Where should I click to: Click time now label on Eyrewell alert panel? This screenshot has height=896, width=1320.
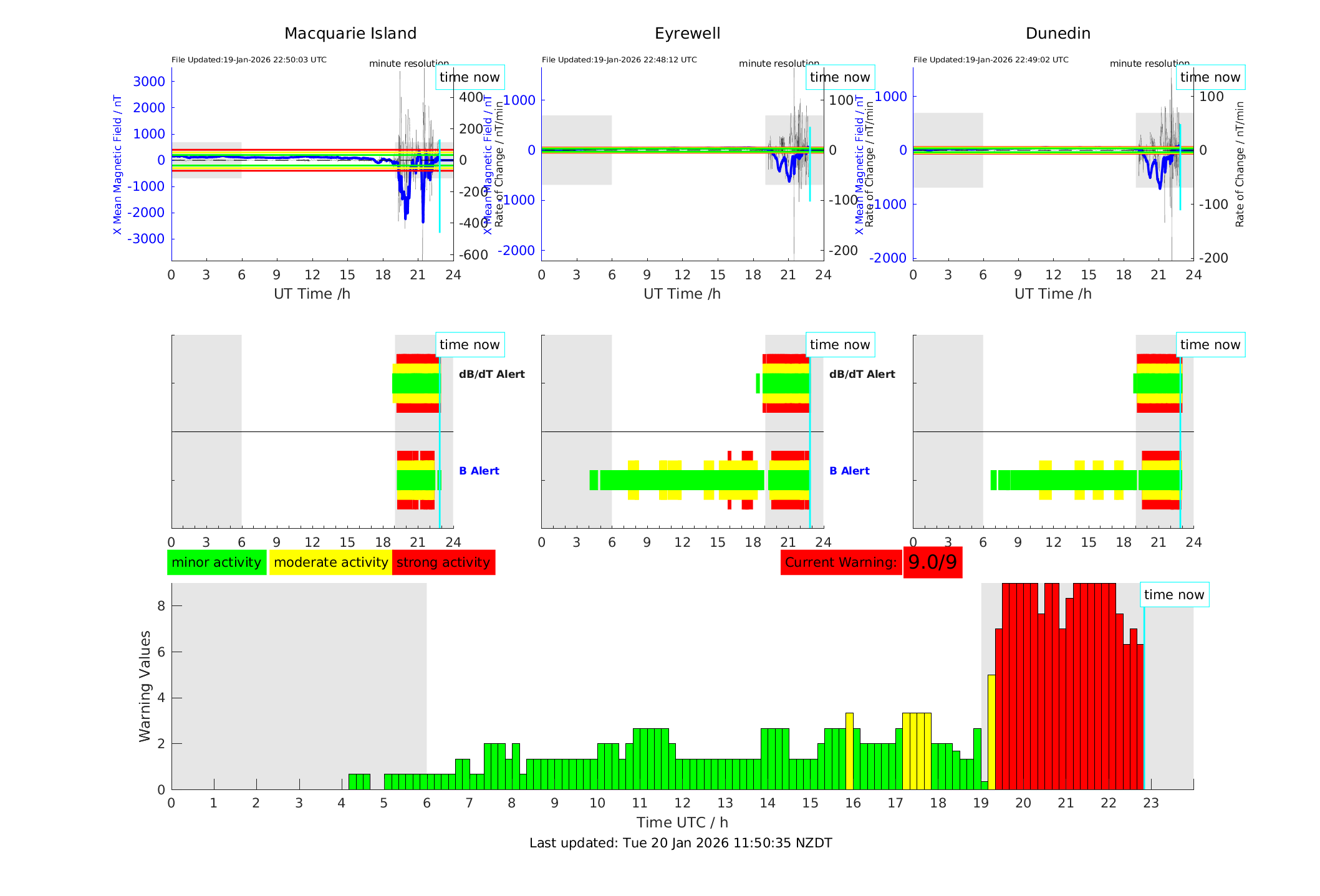point(839,345)
